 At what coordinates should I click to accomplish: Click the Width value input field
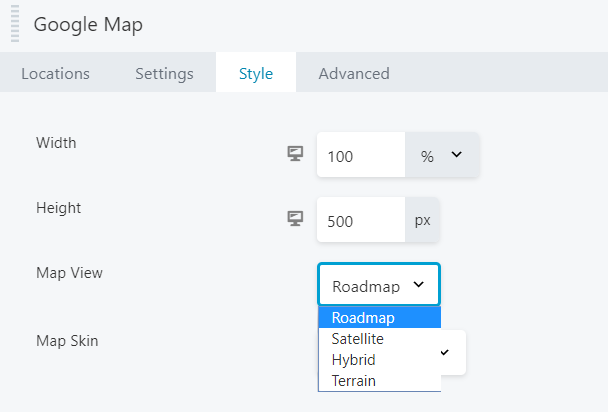click(x=360, y=156)
